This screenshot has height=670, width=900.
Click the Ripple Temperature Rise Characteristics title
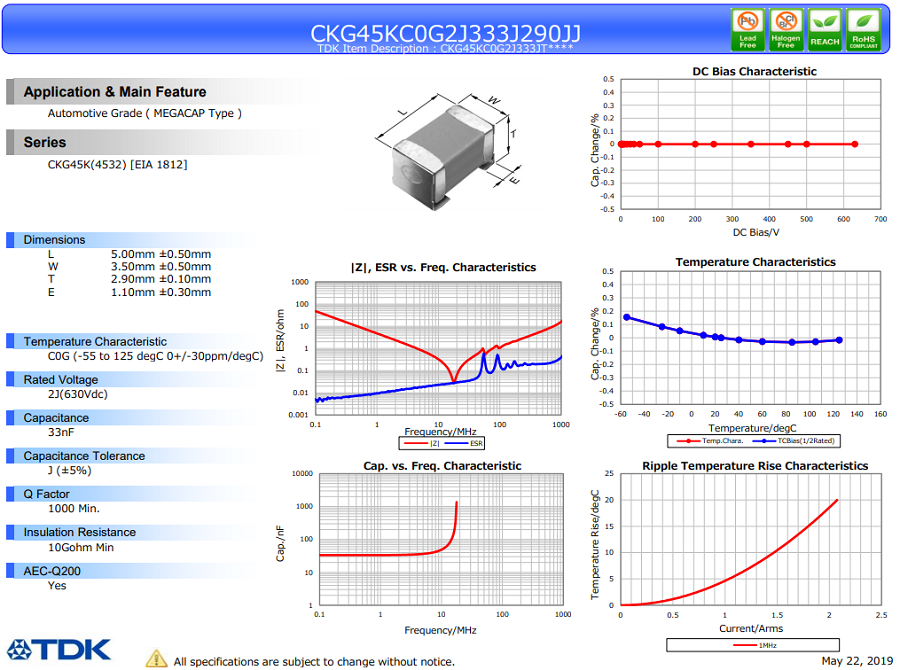click(x=755, y=466)
